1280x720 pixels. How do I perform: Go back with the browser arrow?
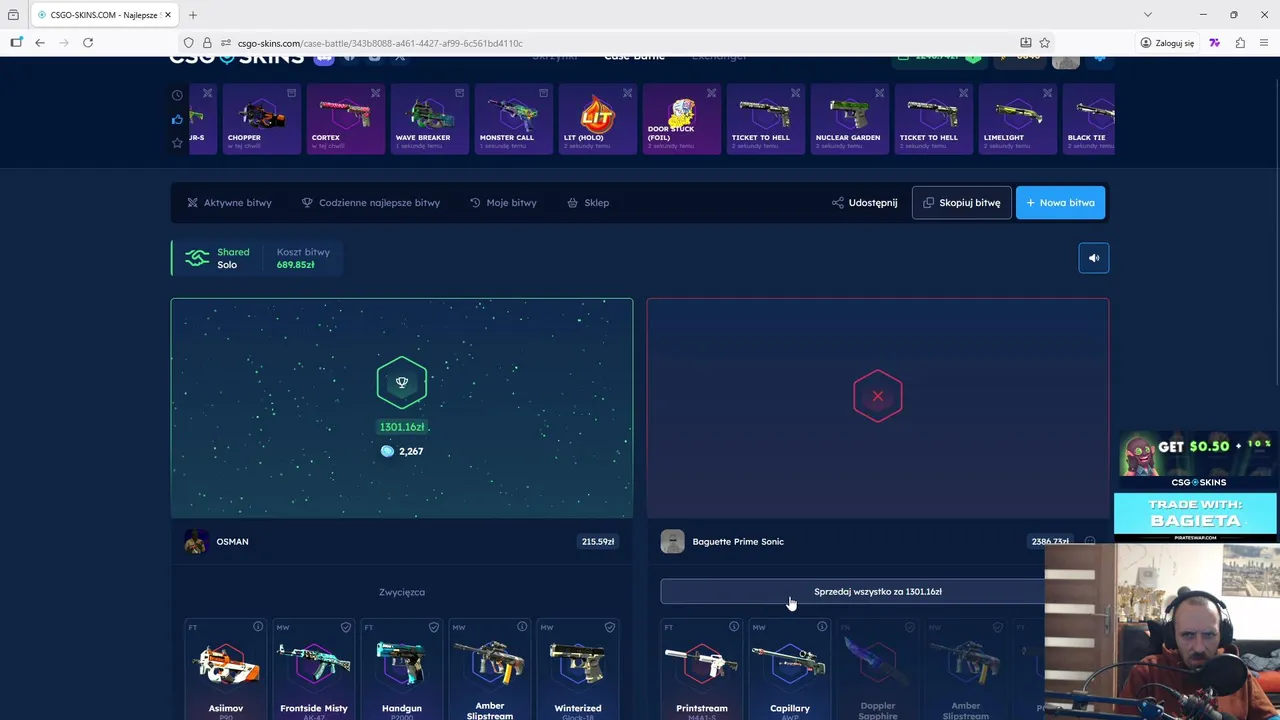click(39, 43)
